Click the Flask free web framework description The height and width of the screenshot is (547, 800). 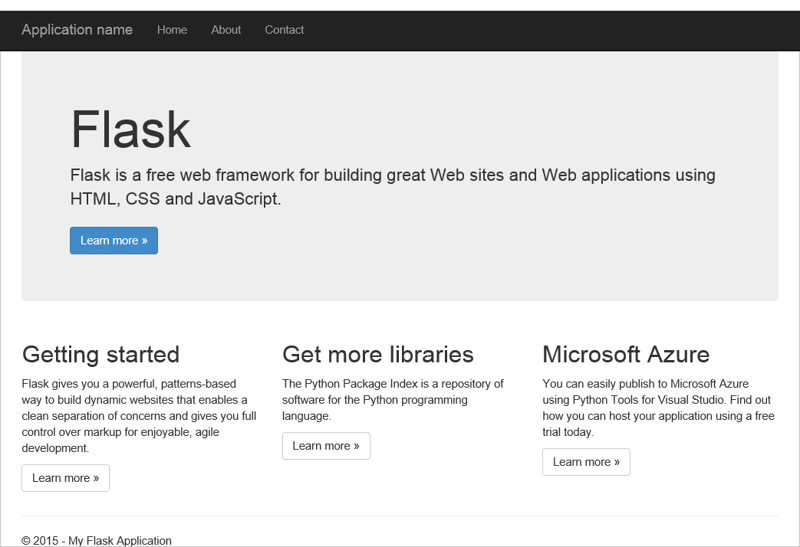click(392, 187)
